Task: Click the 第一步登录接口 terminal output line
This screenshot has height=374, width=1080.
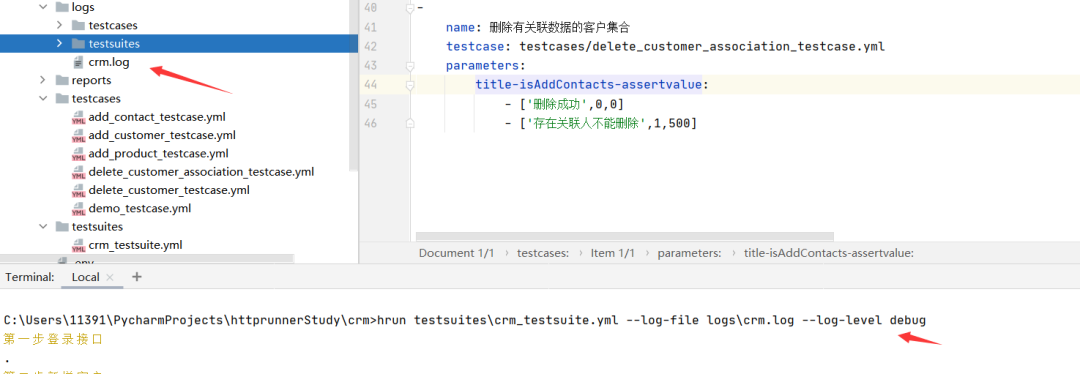Action: 52,340
